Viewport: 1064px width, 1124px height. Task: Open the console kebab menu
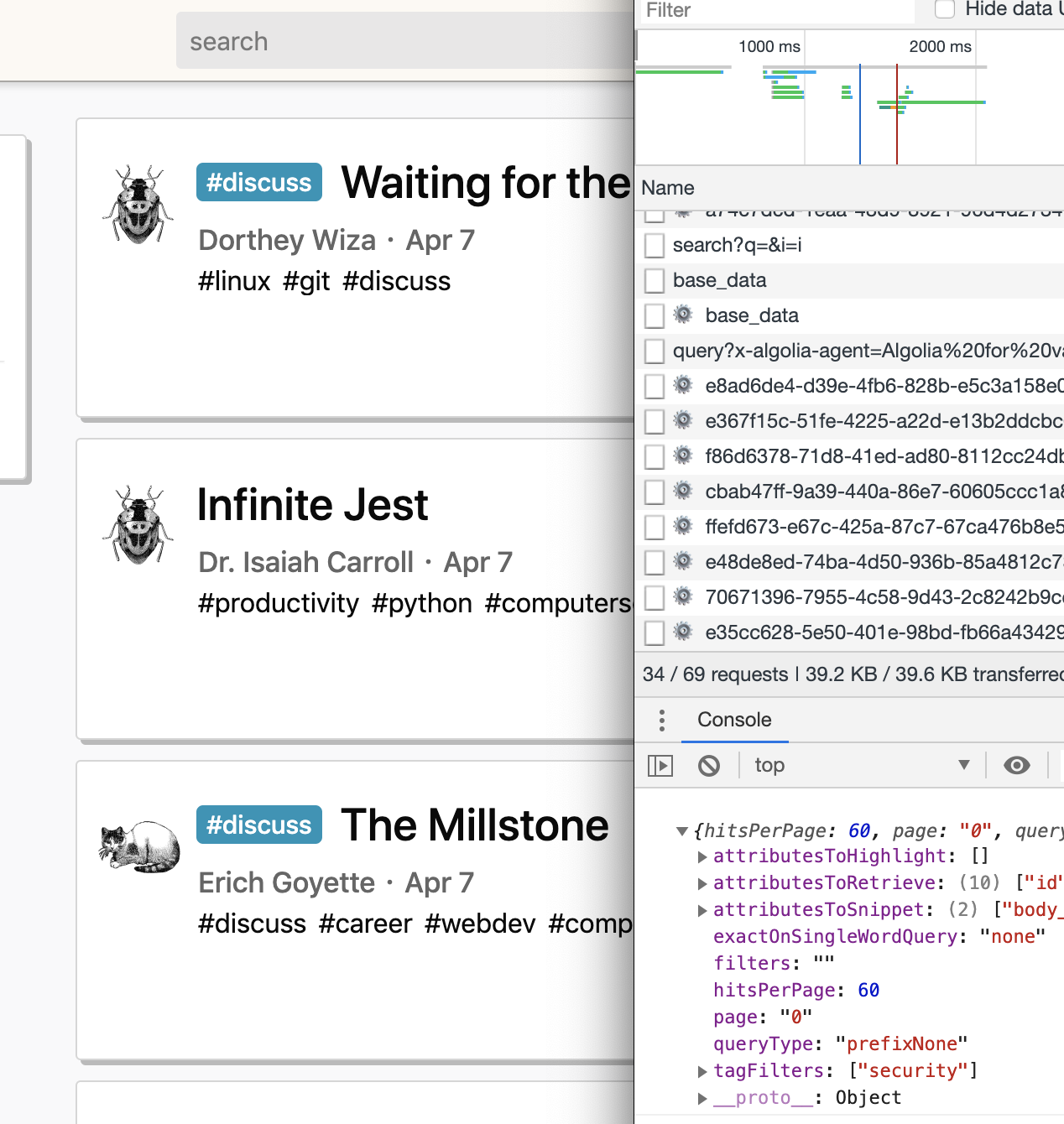tap(662, 720)
